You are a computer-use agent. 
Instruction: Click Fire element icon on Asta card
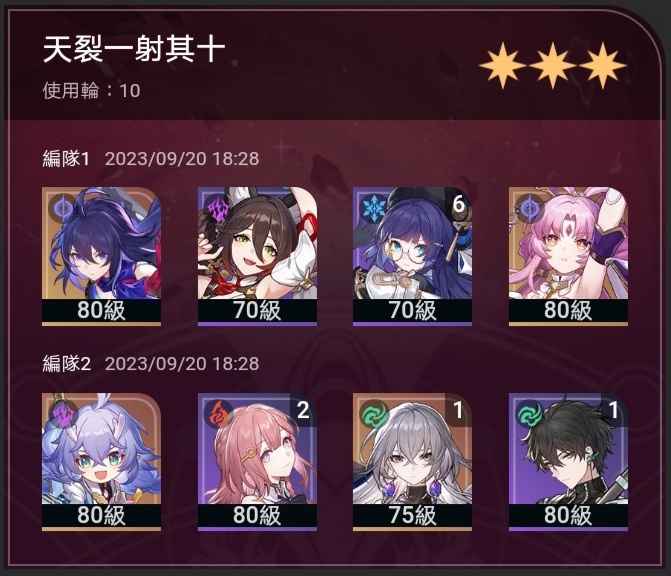click(219, 414)
